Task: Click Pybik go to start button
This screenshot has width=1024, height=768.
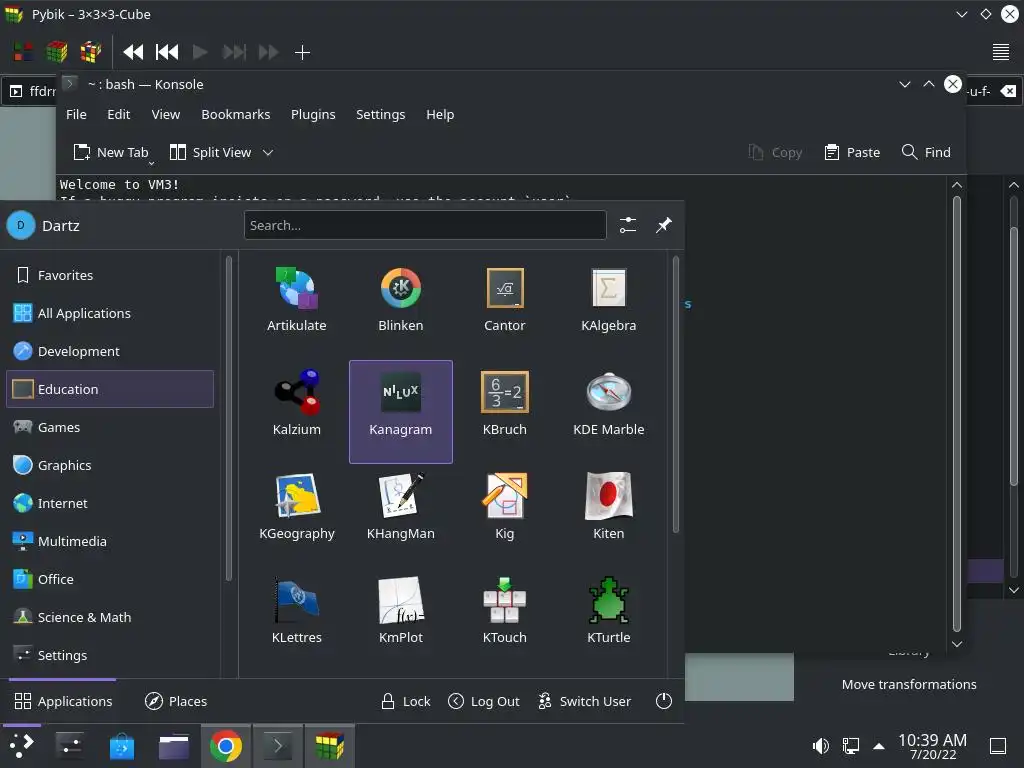Action: point(167,52)
